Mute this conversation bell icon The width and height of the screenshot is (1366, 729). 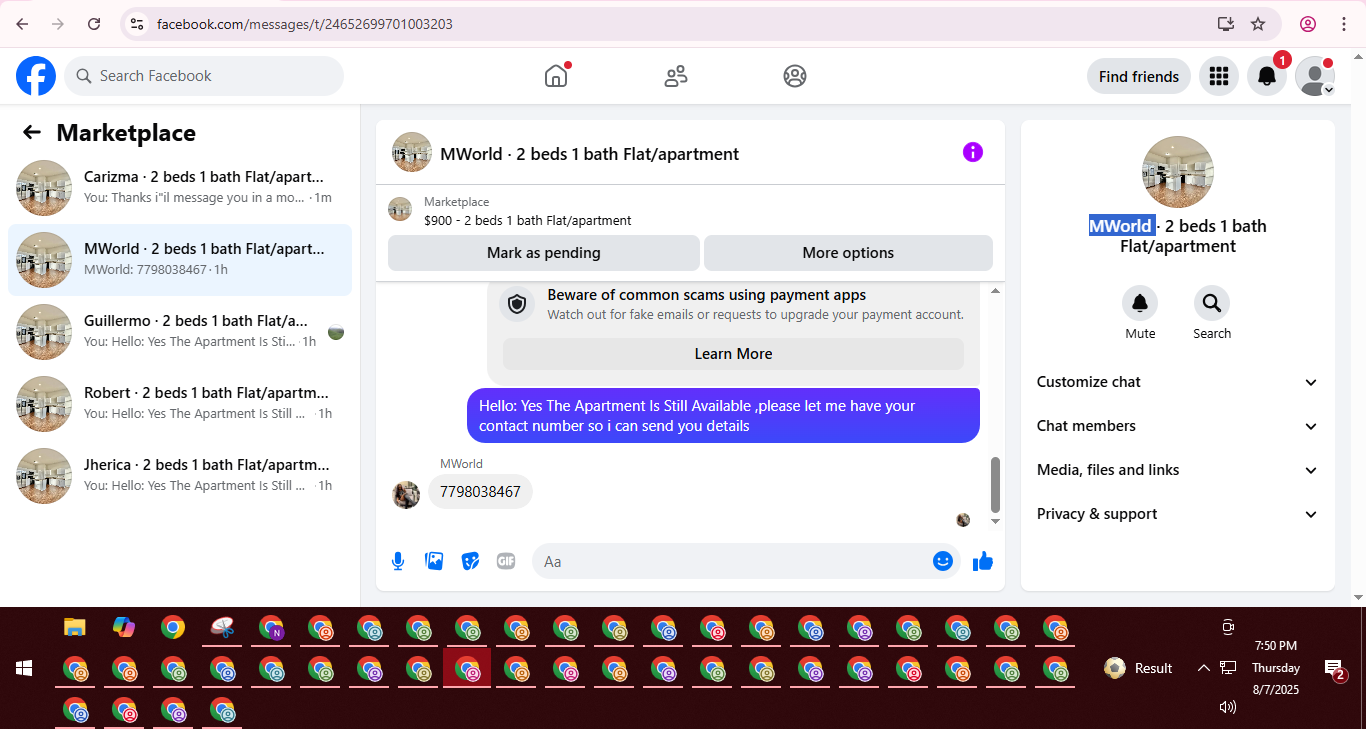[x=1140, y=303]
